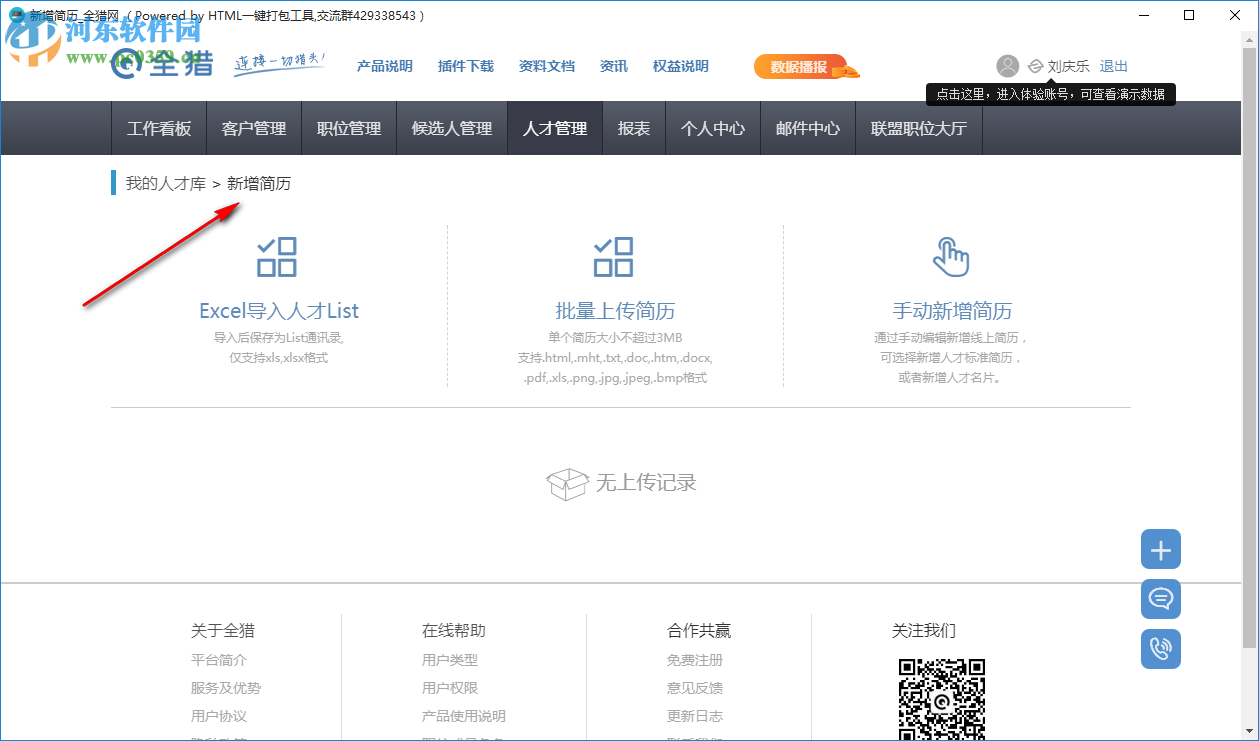Click the 批量上传简历 batch upload icon
Screen dimensions: 1259x741
click(613, 257)
